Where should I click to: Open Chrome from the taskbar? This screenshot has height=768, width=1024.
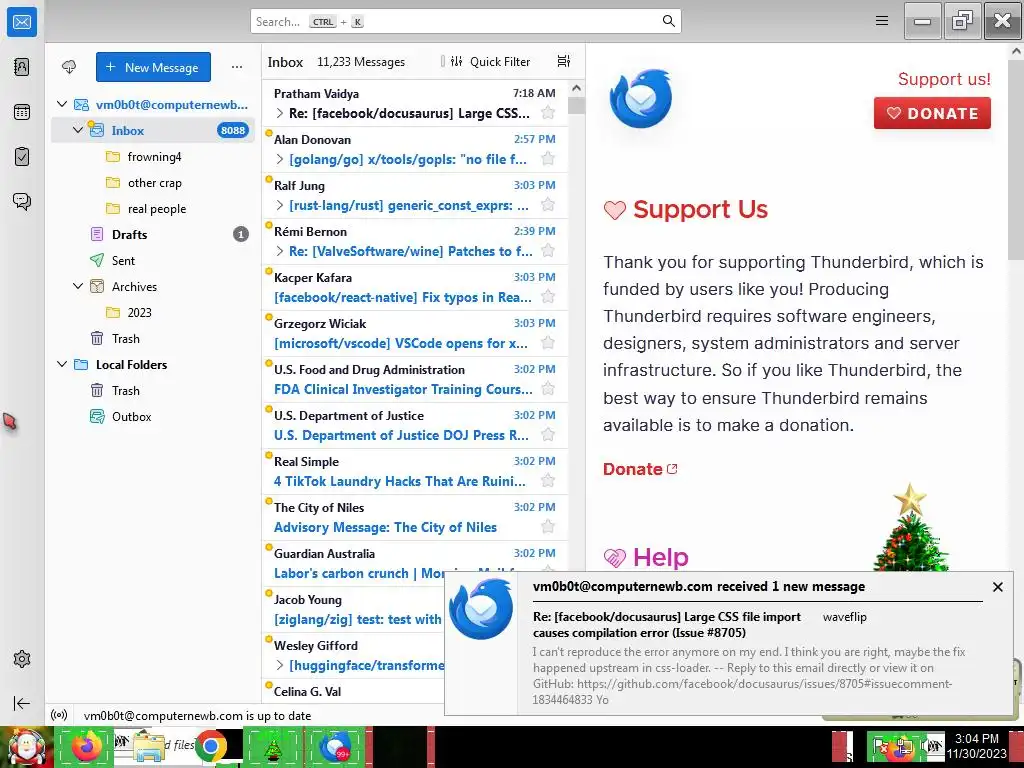click(210, 746)
